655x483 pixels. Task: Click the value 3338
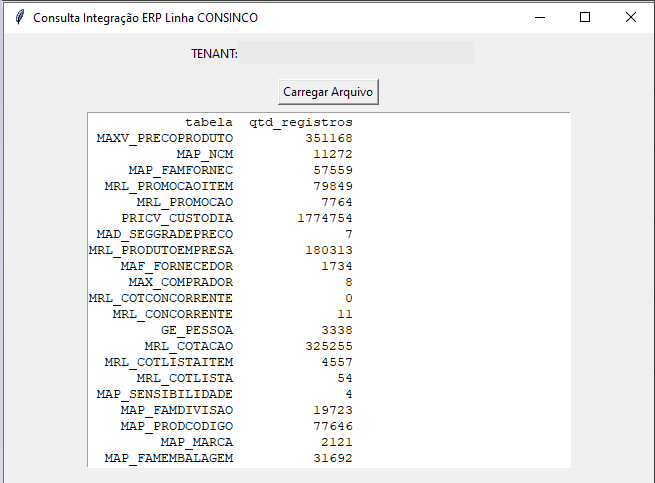tap(337, 330)
